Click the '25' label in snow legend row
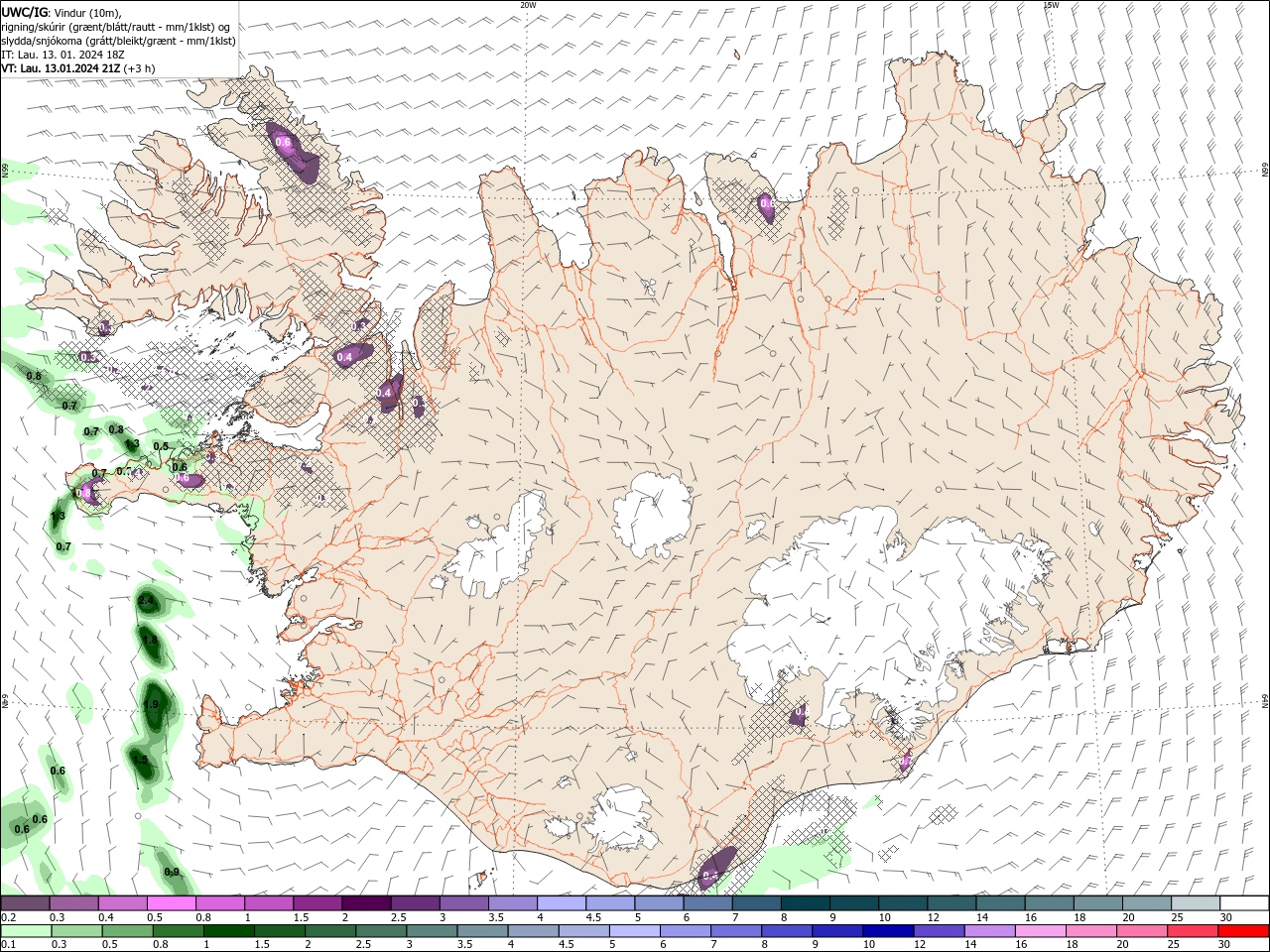This screenshot has width=1270, height=952. (1176, 917)
